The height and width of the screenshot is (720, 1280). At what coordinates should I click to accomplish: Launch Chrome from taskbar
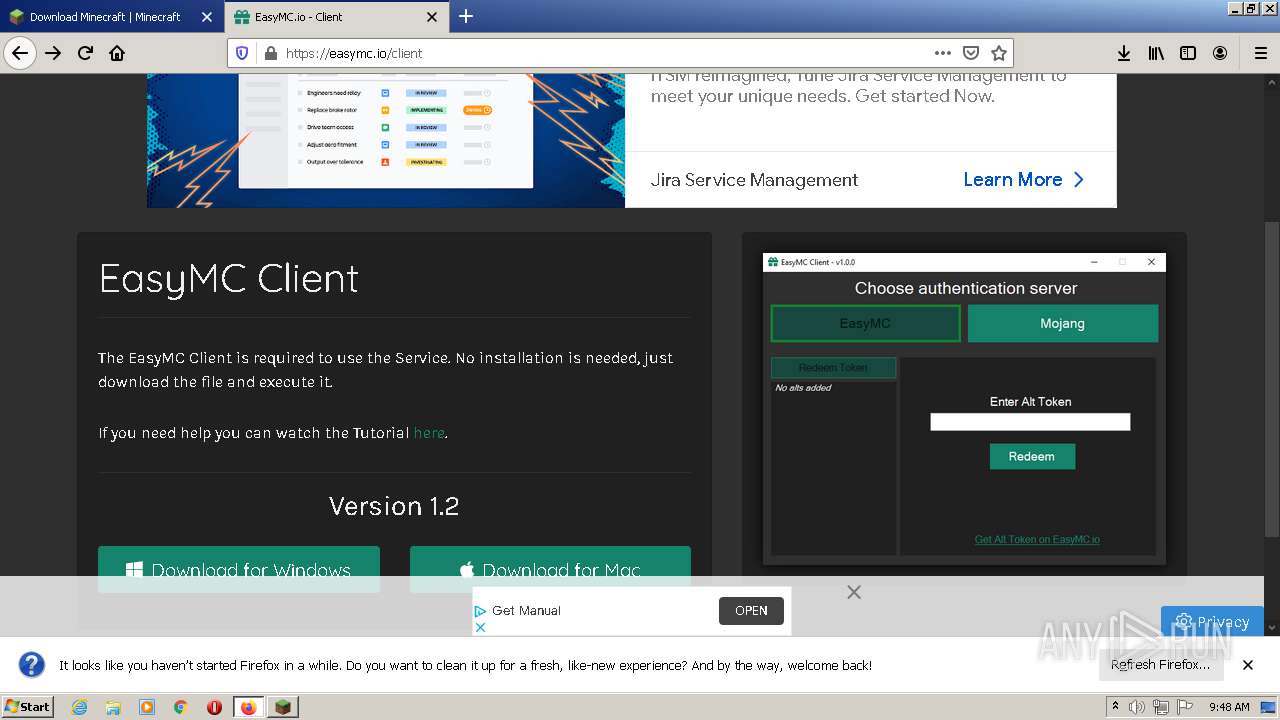click(x=181, y=707)
